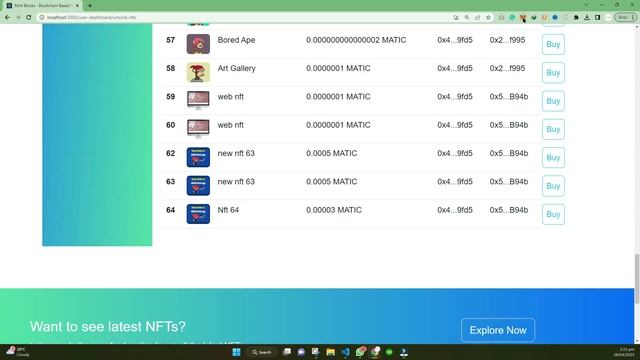Buy the Nft 64 item
Viewport: 640px width, 360px height.
(553, 214)
